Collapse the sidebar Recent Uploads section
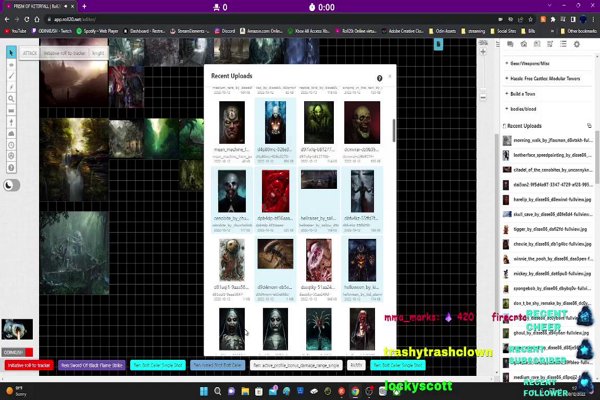Viewport: 600px width, 400px height. coord(522,126)
